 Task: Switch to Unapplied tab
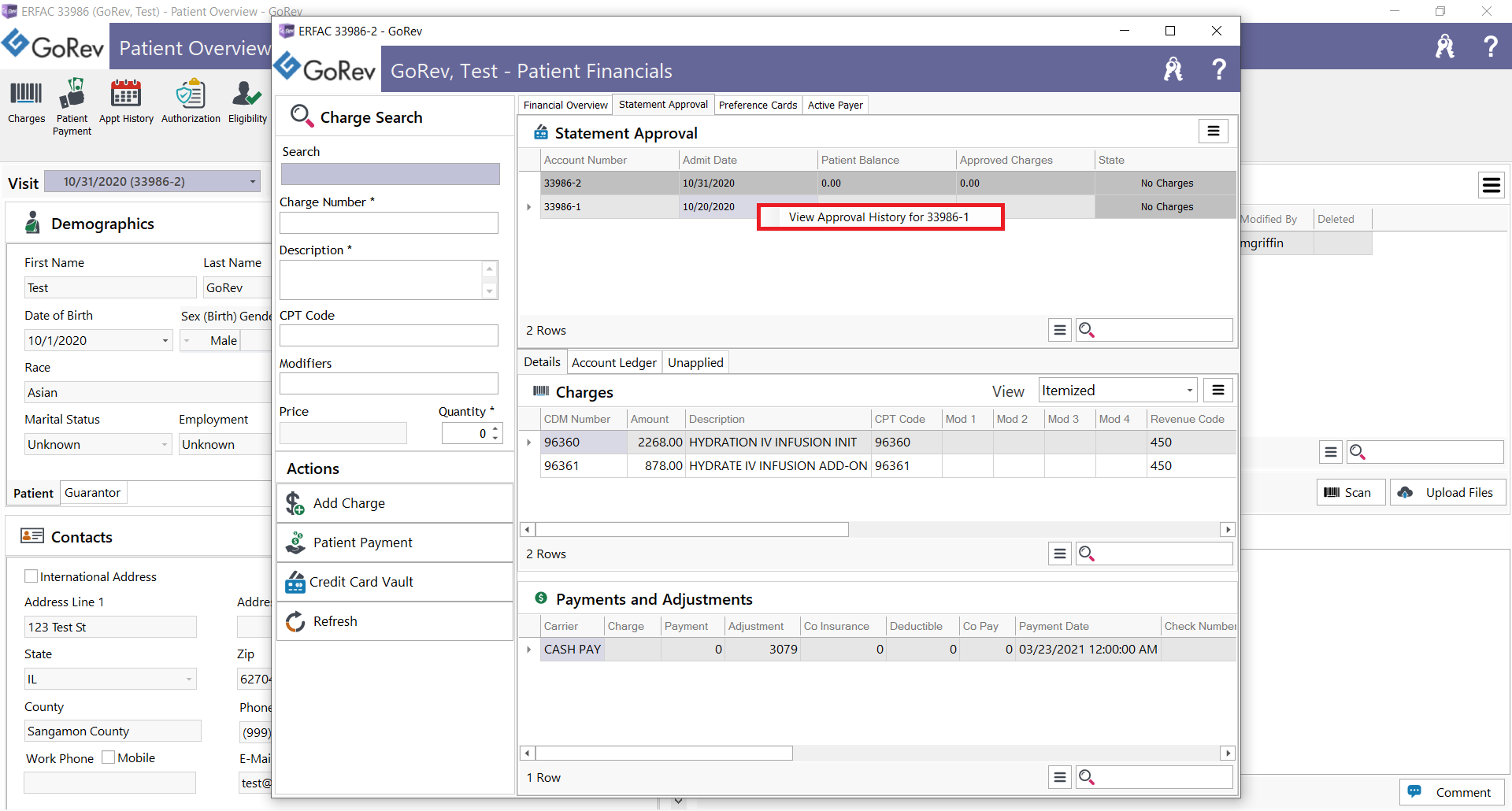click(x=695, y=362)
